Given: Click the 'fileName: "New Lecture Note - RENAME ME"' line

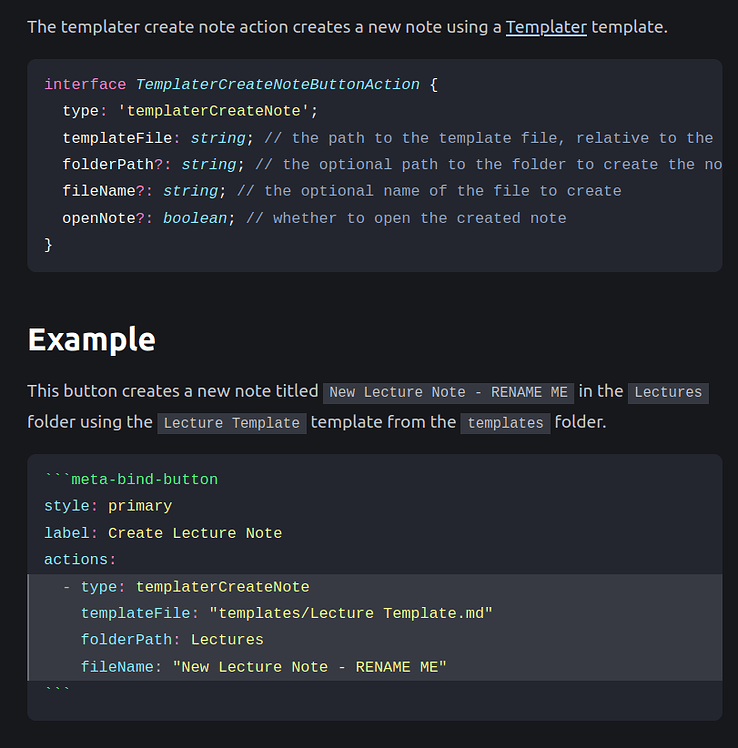Looking at the screenshot, I should (x=263, y=667).
